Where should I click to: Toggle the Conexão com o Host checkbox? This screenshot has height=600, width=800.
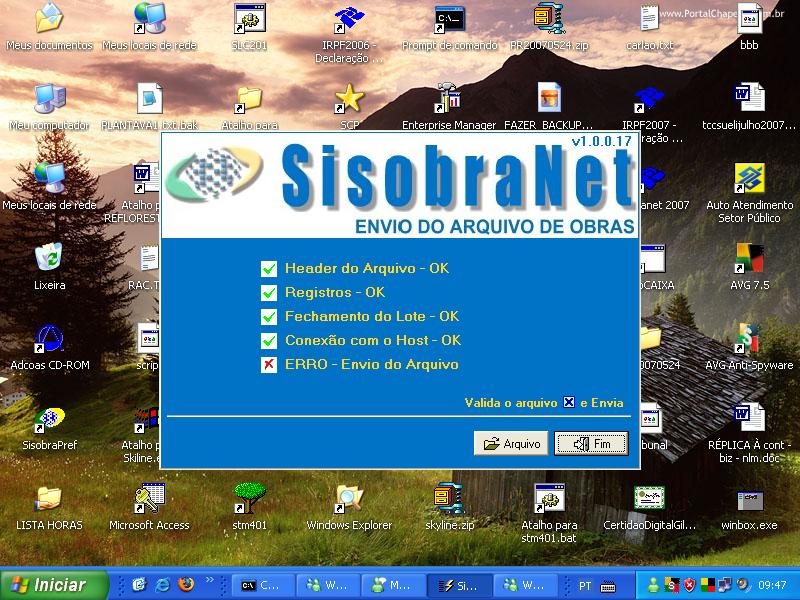point(269,341)
